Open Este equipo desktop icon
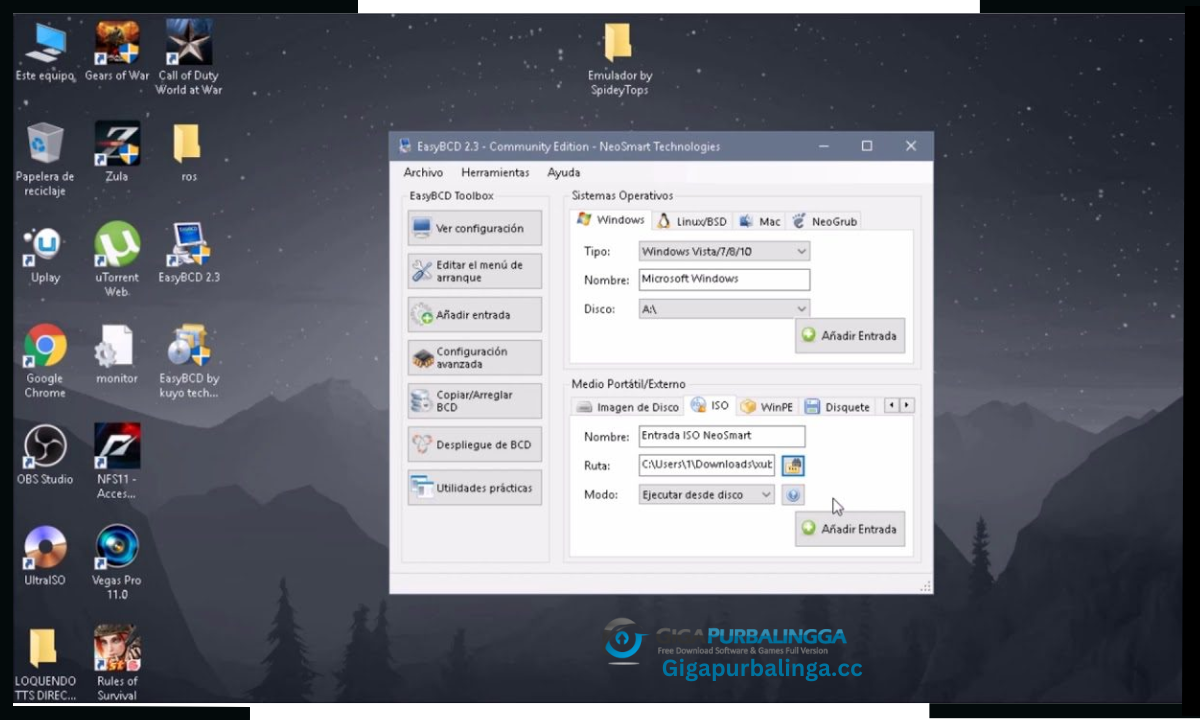The width and height of the screenshot is (1200, 720). [x=45, y=51]
